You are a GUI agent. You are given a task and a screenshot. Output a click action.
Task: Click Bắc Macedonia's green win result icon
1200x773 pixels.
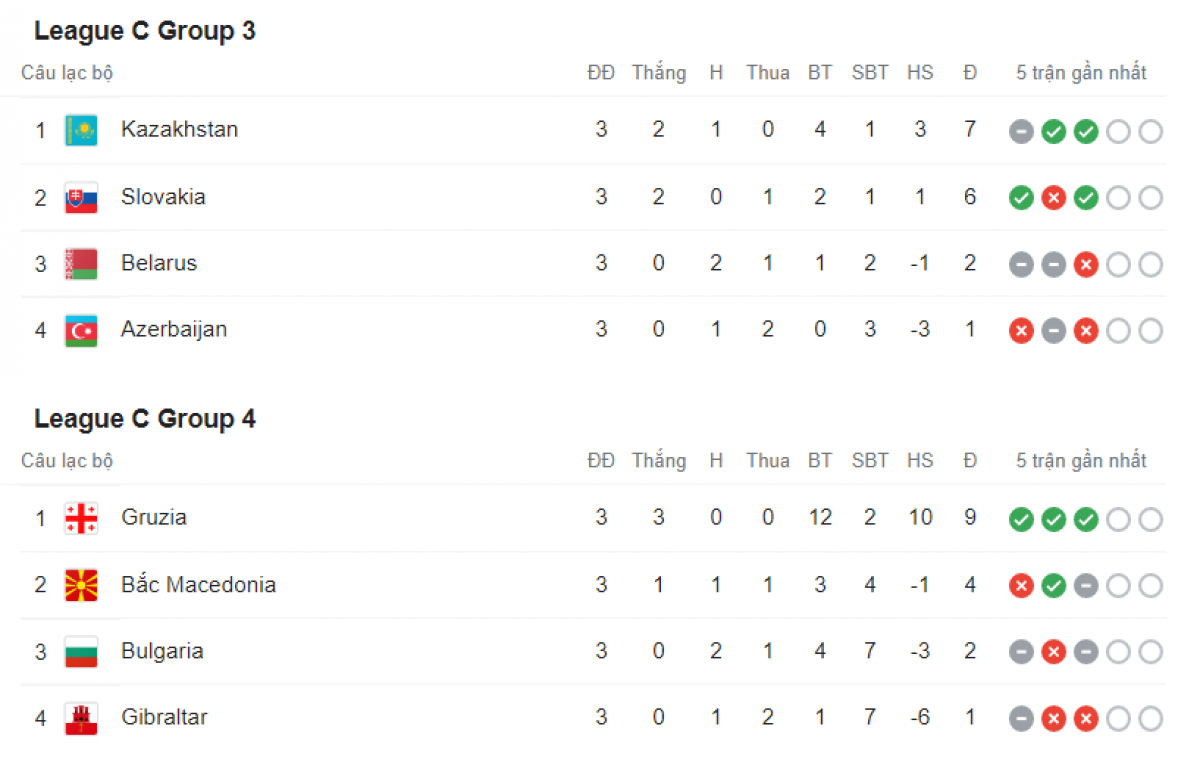(1053, 586)
